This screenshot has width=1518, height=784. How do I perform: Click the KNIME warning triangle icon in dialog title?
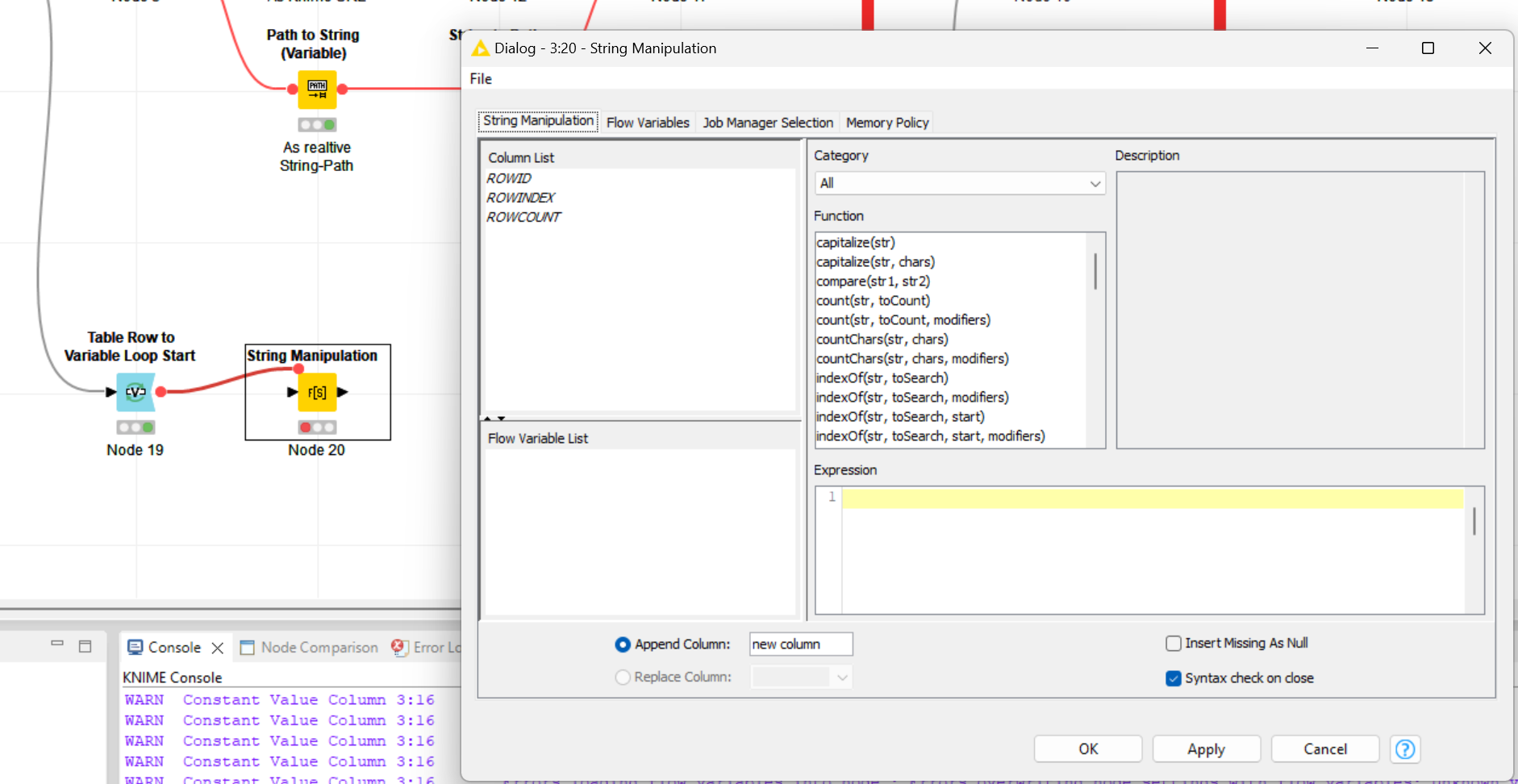[x=481, y=48]
